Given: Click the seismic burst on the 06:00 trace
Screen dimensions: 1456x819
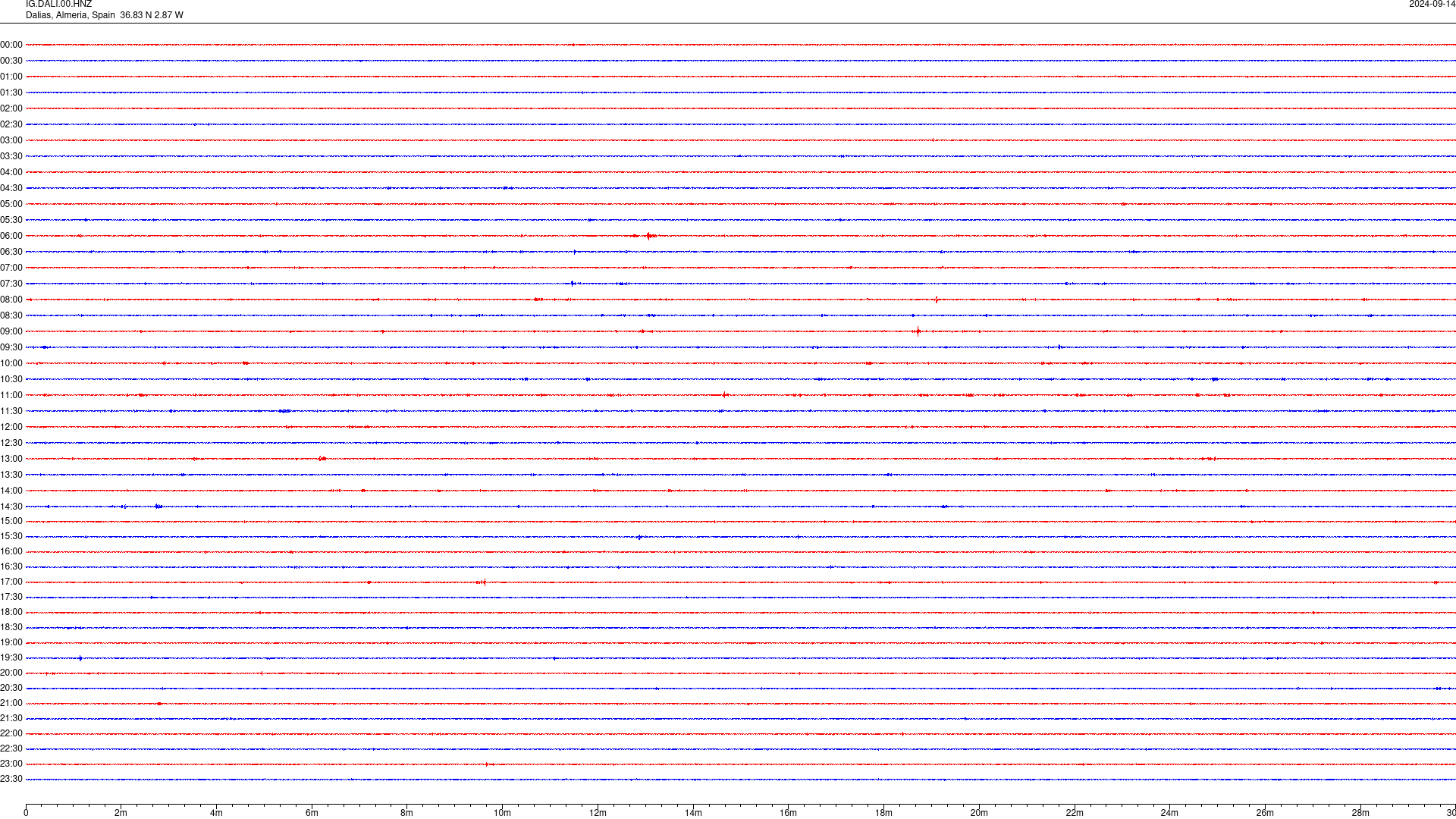Looking at the screenshot, I should coord(650,236).
